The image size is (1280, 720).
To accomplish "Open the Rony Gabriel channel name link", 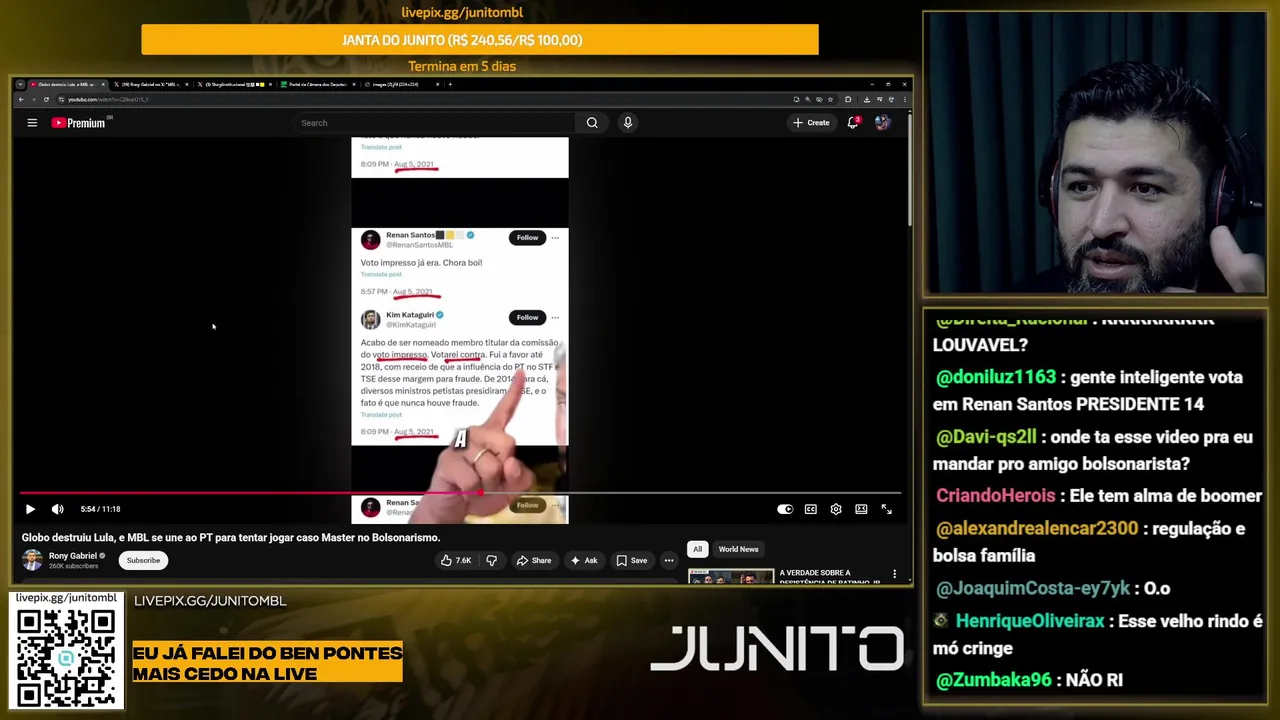I will tap(73, 556).
